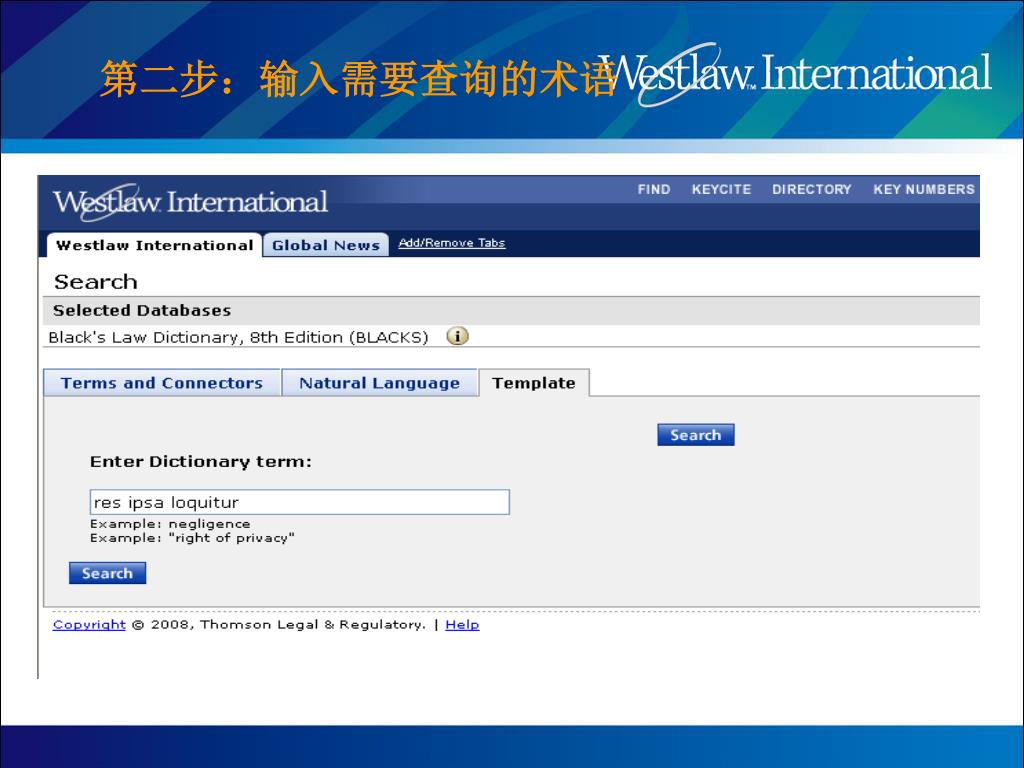Screen dimensions: 1024x768
Task: Switch to the Terms and Connectors tab
Action: click(162, 383)
